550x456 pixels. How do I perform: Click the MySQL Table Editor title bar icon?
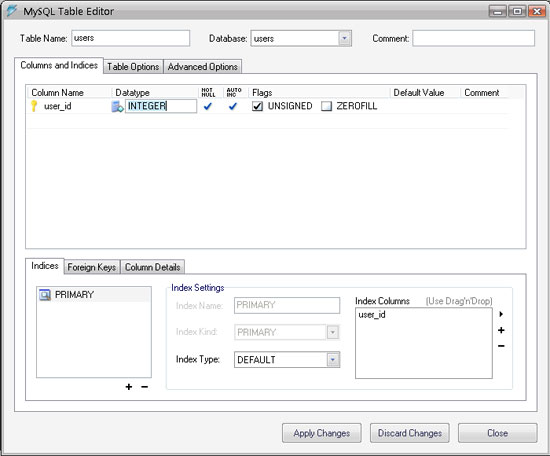tap(12, 11)
